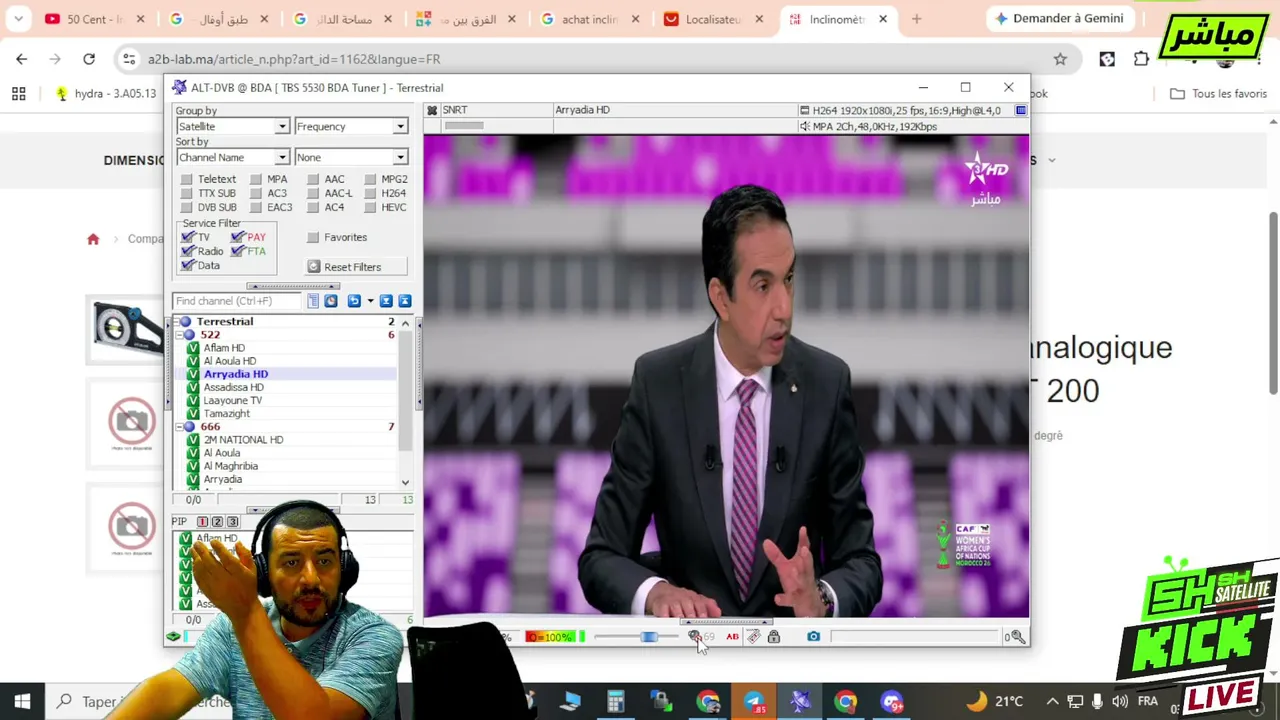Click the blue undo arrow icon

354,301
